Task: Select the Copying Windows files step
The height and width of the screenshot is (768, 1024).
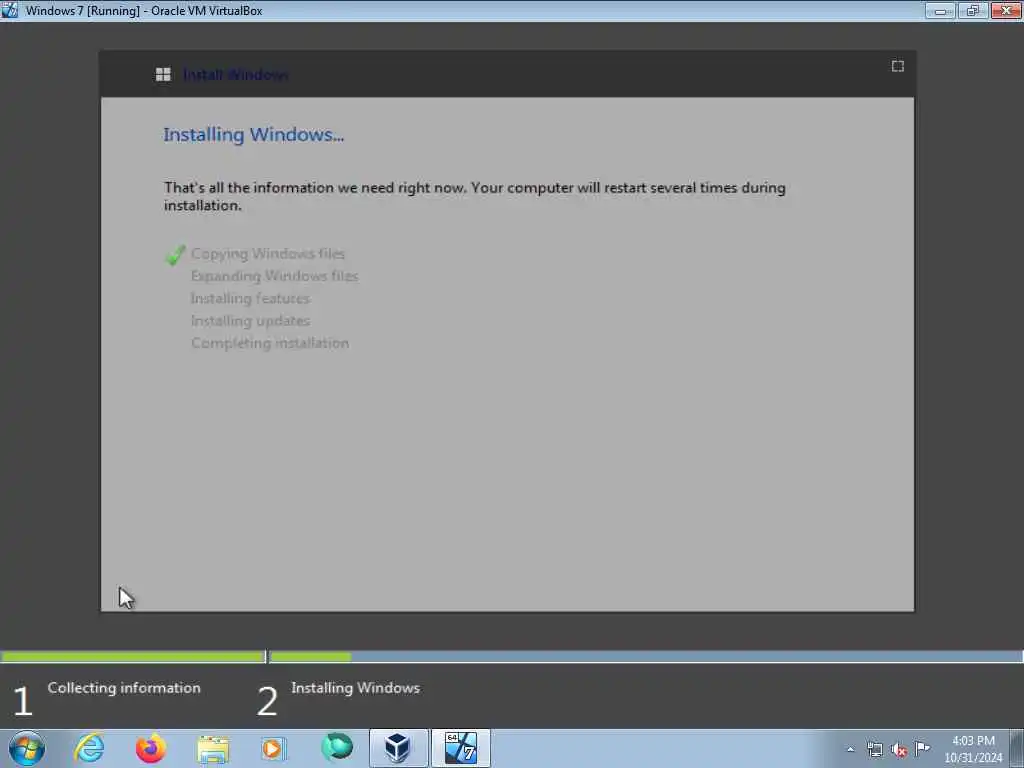Action: click(x=268, y=253)
